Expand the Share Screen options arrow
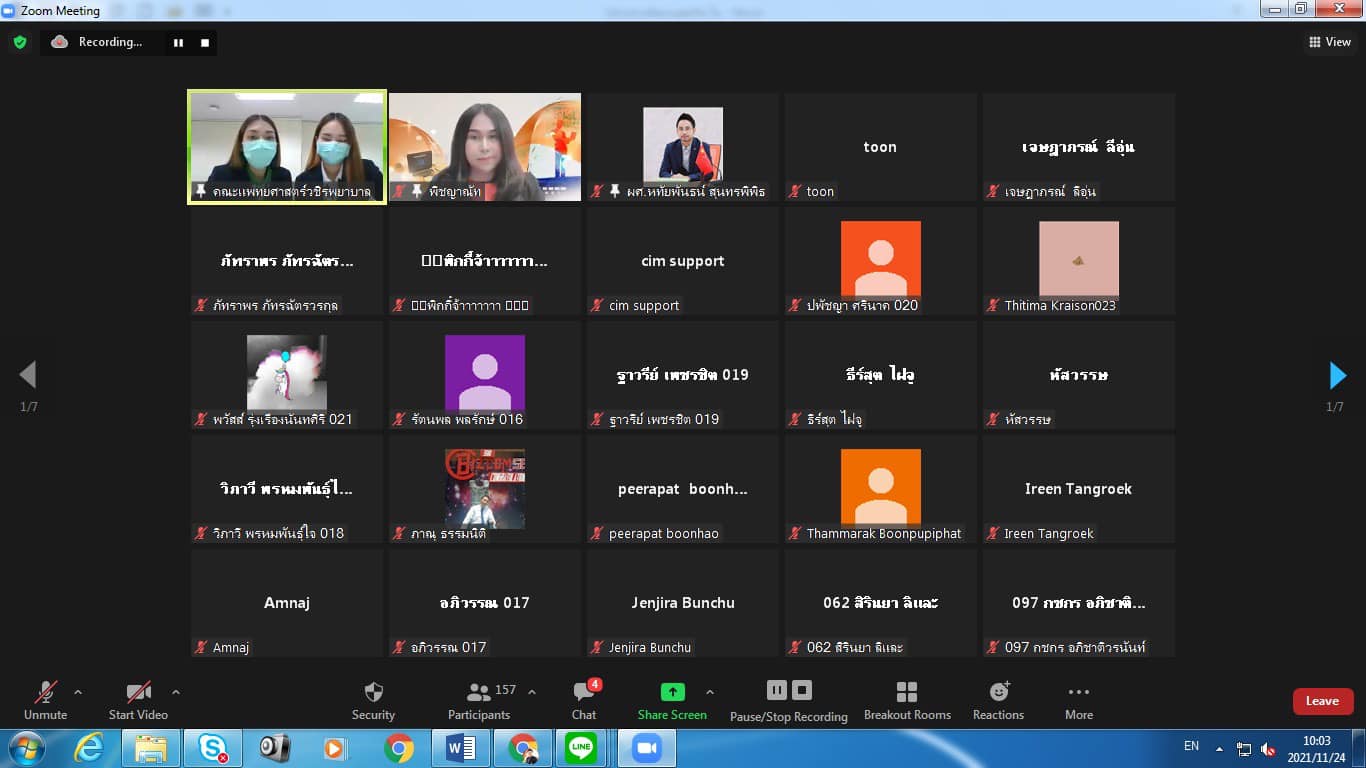Image resolution: width=1366 pixels, height=768 pixels. click(710, 692)
